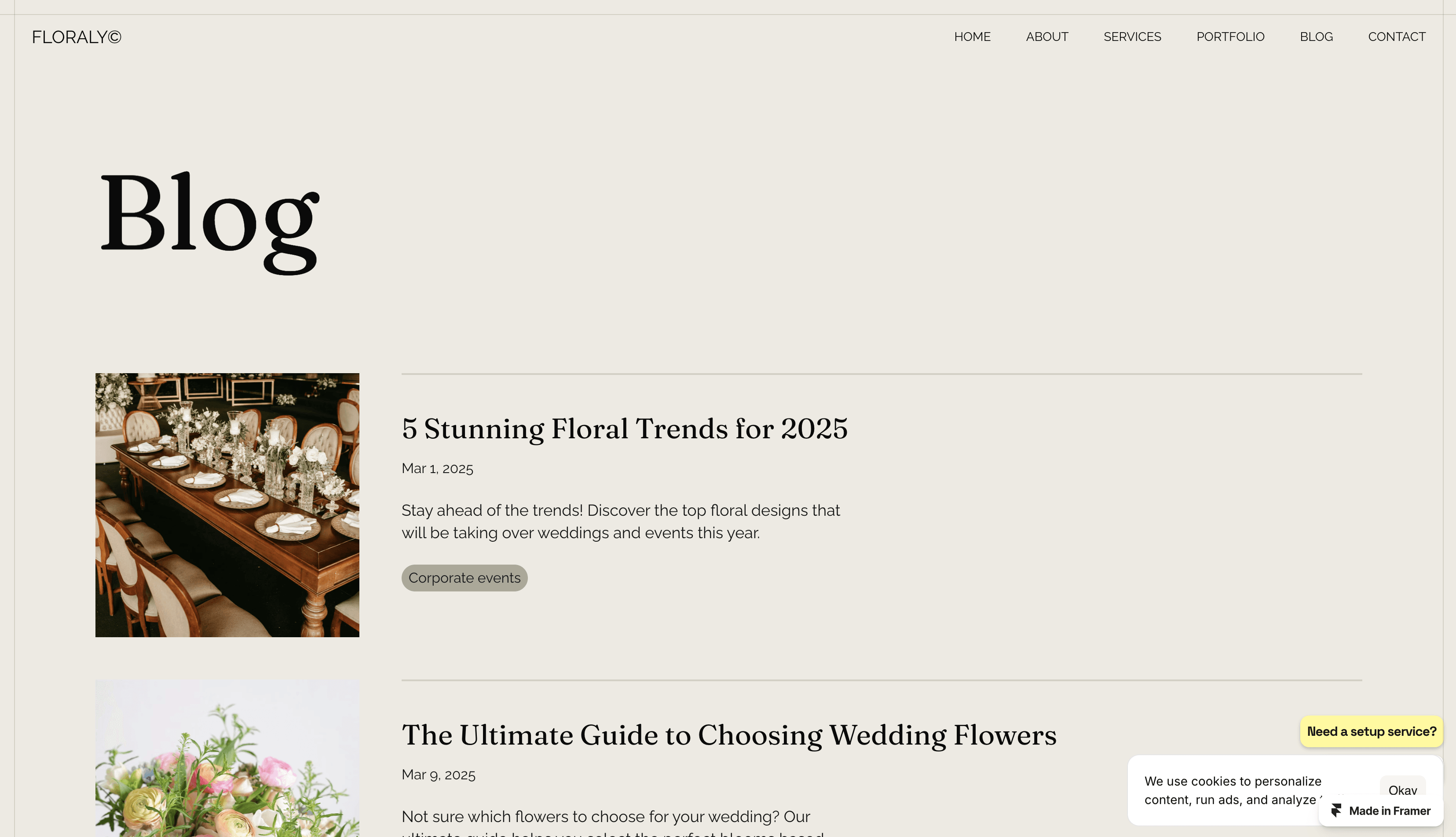Click the Framer logo icon in the badge
The height and width of the screenshot is (837, 1456).
[x=1336, y=811]
